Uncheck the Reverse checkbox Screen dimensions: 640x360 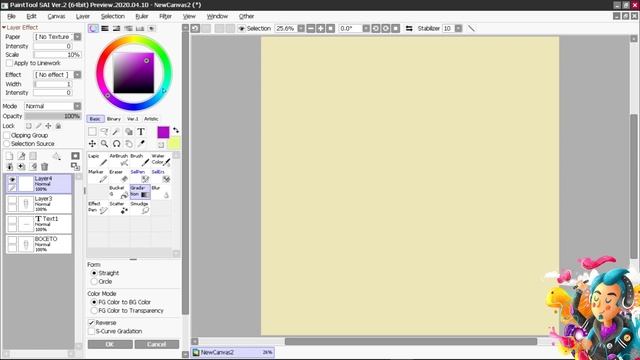pos(91,322)
